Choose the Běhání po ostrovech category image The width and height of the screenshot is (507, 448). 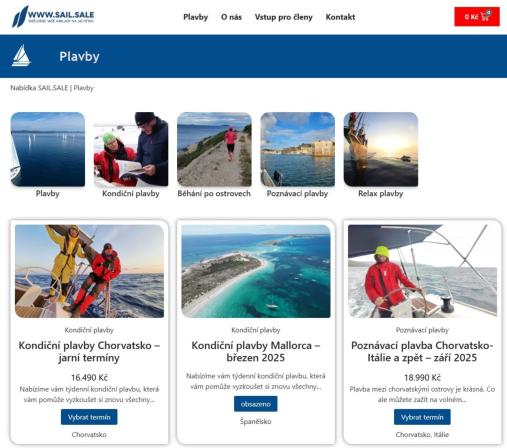point(214,149)
